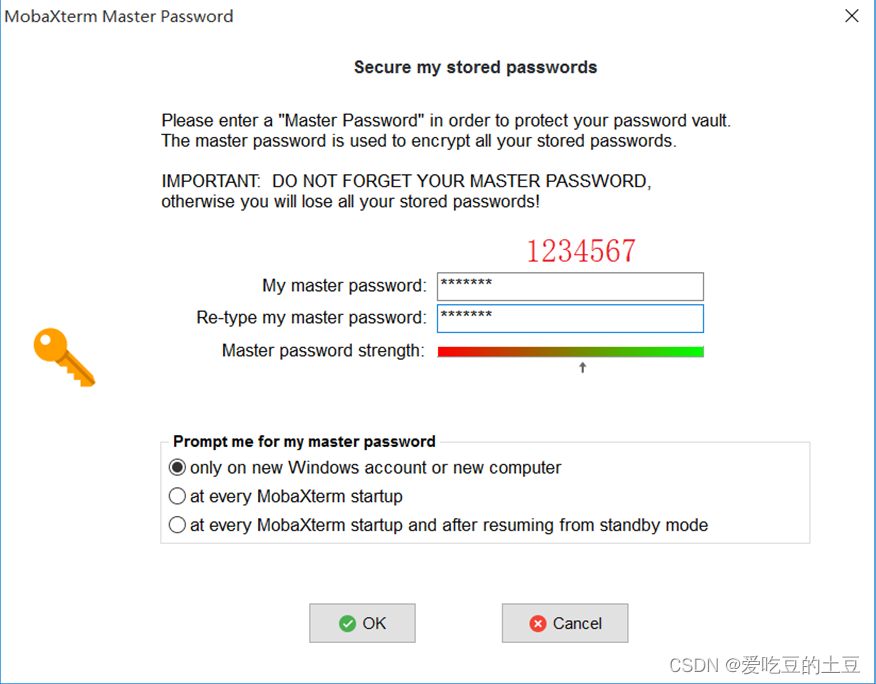
Task: Click the IMPORTANT warning text
Action: tap(404, 181)
